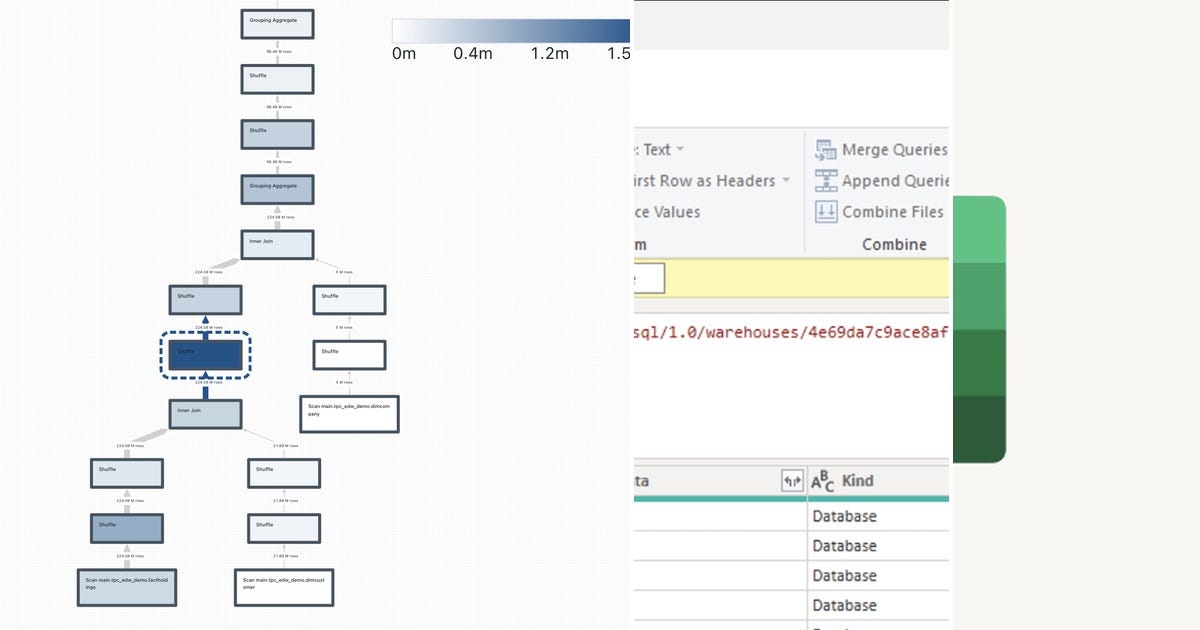Click inside the warehouse URL formula bar

pos(790,333)
